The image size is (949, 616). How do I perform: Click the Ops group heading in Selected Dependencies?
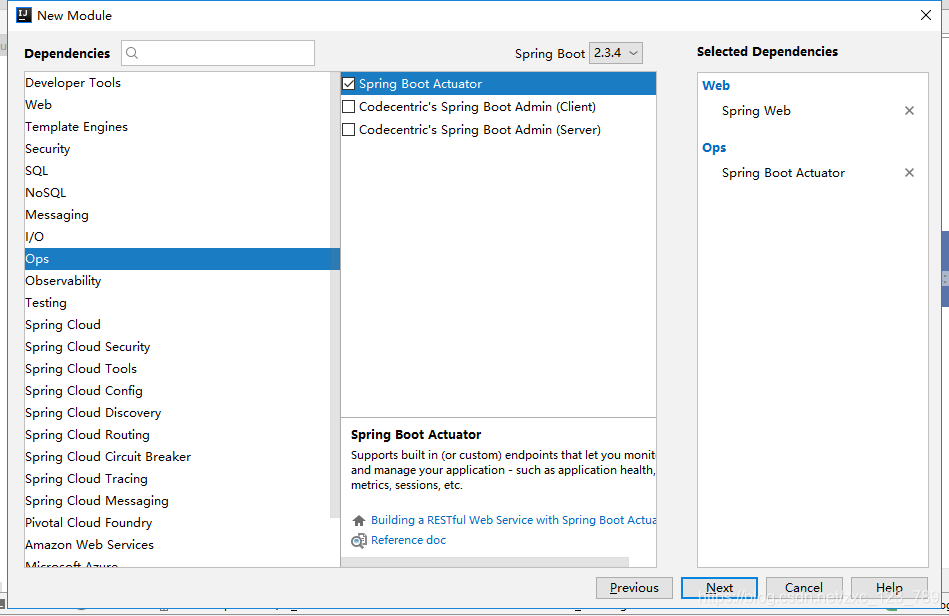click(714, 148)
